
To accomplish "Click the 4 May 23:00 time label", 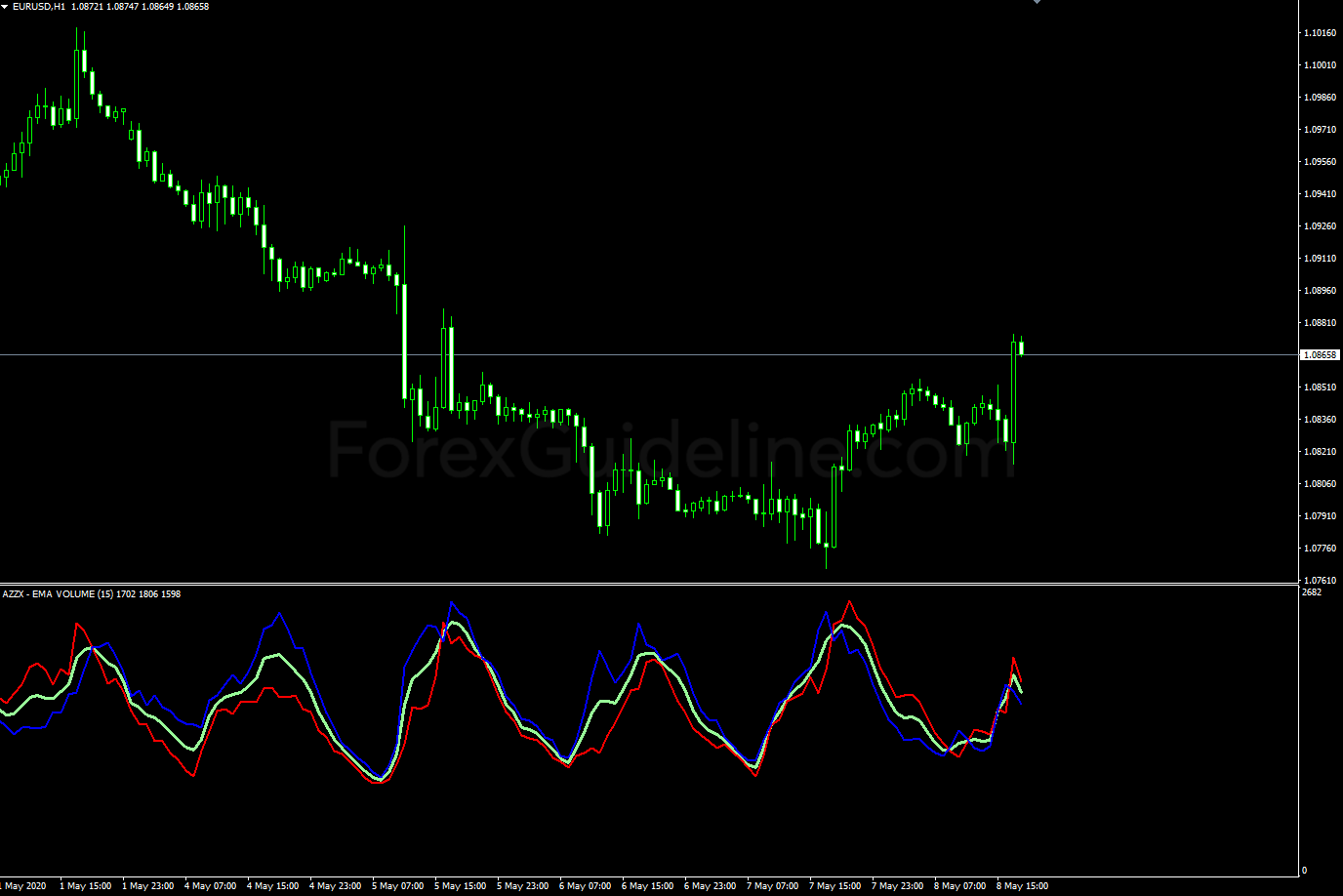I will (335, 886).
